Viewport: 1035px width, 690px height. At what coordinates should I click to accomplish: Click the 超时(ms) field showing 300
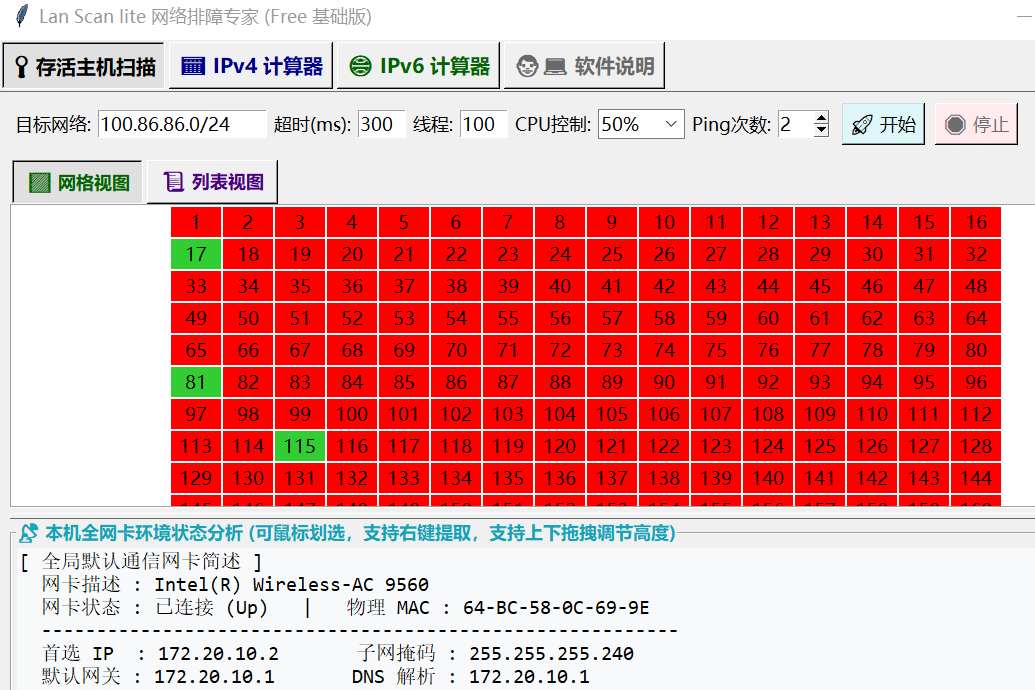381,124
